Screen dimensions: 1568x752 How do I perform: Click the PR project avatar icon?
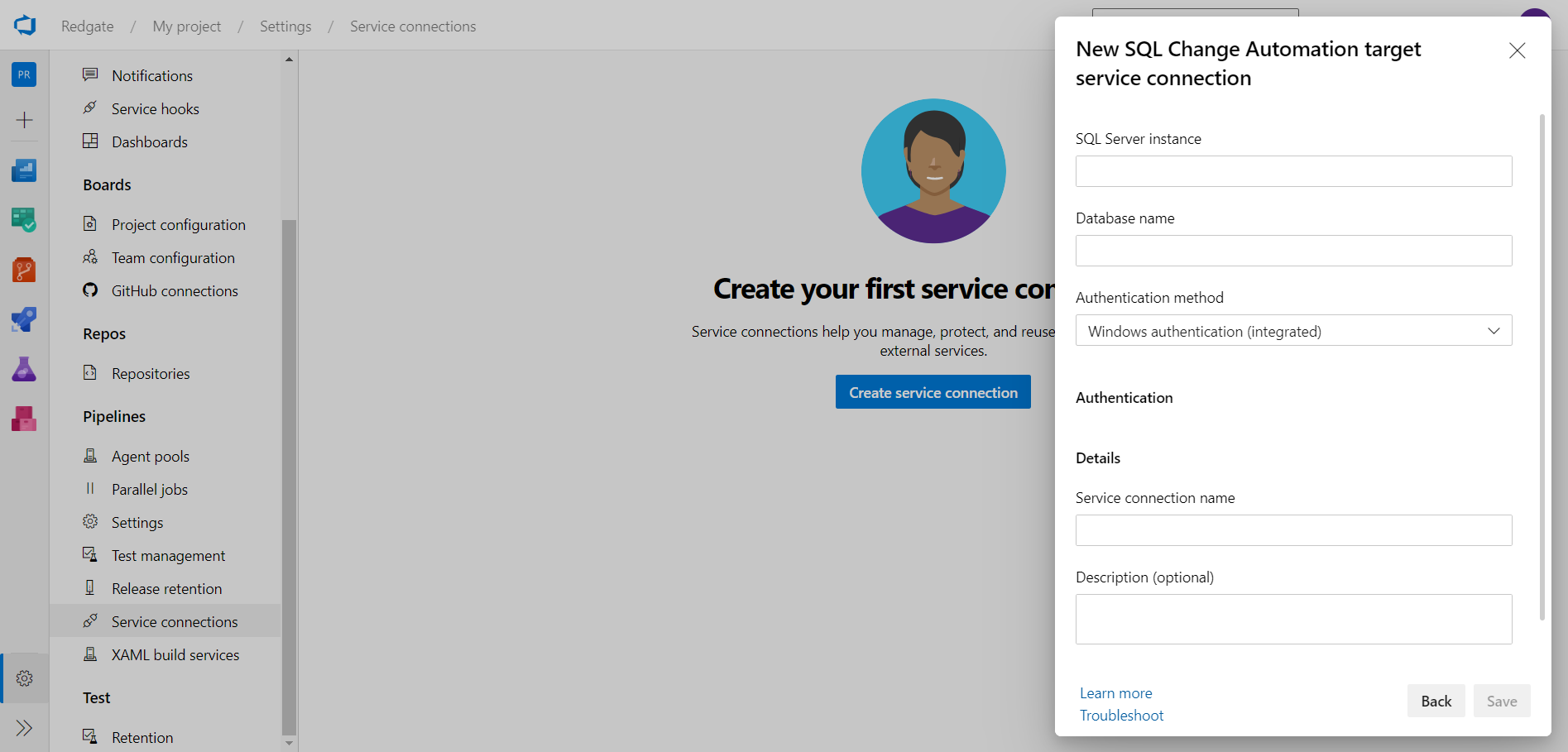click(24, 74)
